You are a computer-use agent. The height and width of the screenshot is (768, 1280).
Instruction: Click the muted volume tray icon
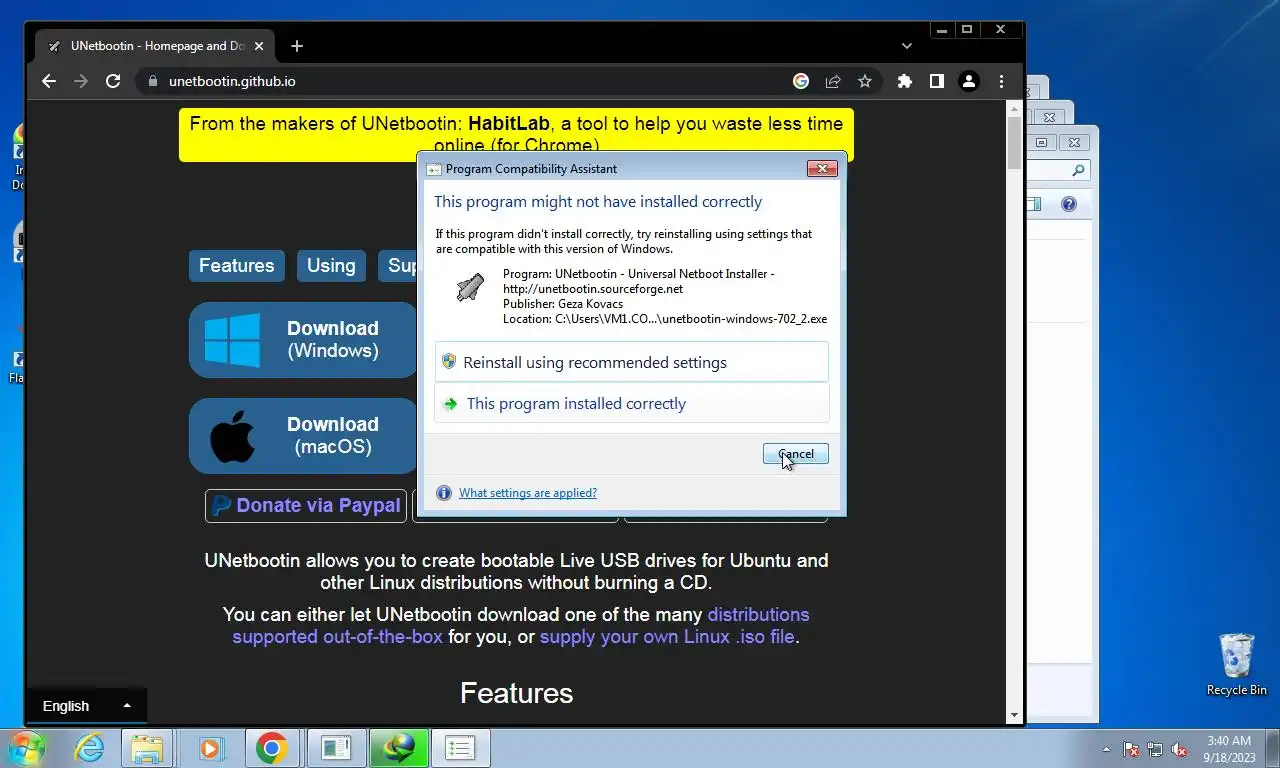coord(1179,749)
